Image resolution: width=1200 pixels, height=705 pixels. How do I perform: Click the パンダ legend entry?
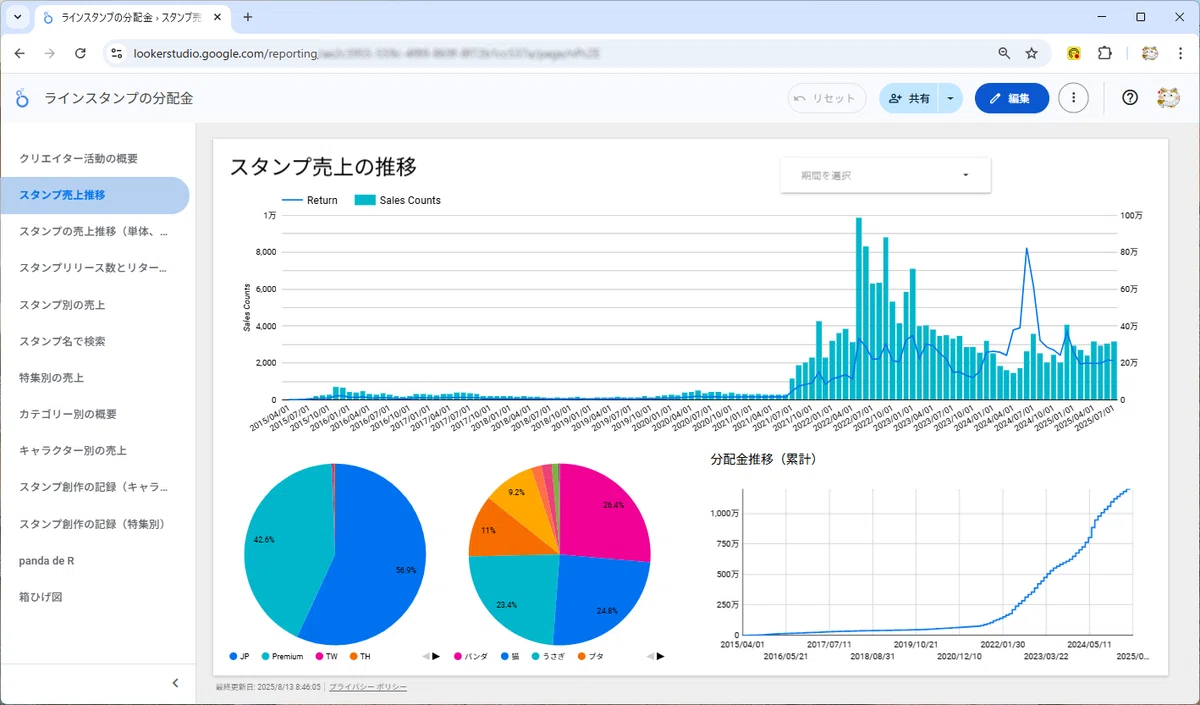pos(472,656)
